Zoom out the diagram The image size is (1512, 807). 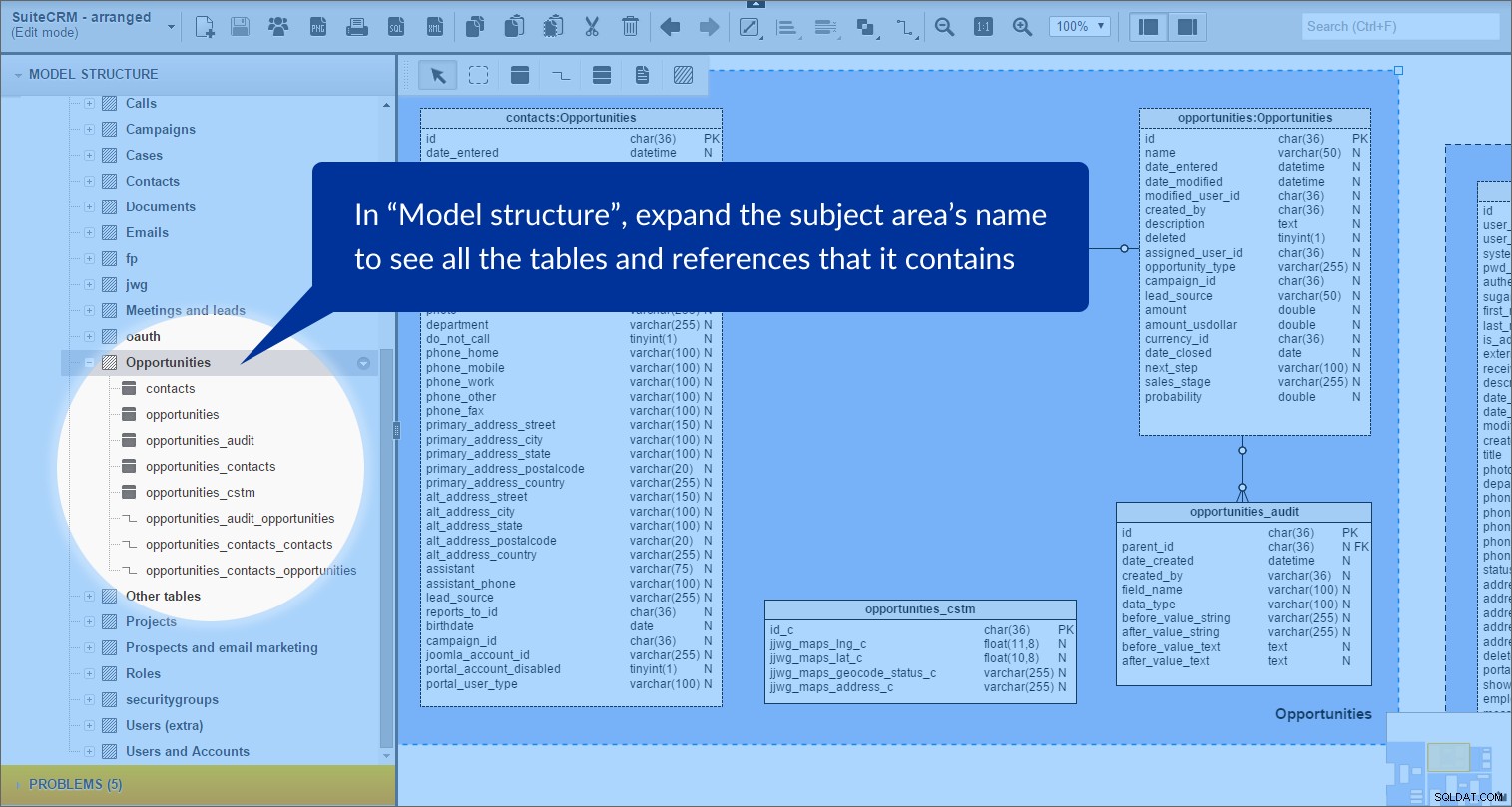coord(945,27)
